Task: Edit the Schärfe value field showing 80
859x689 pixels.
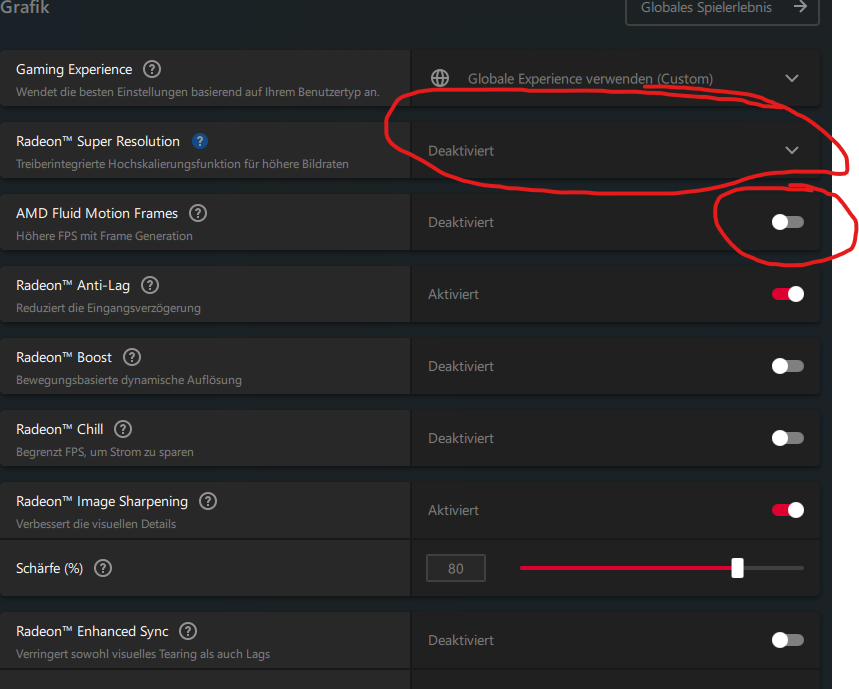Action: point(456,568)
